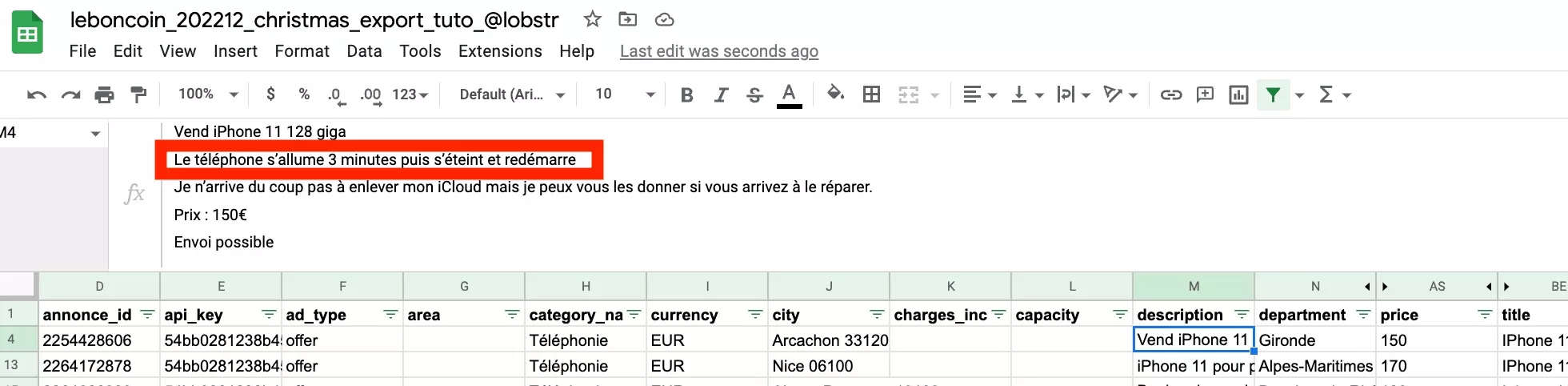Open the zoom 100% dropdown
Viewport: 1568px width, 386px height.
tap(208, 94)
